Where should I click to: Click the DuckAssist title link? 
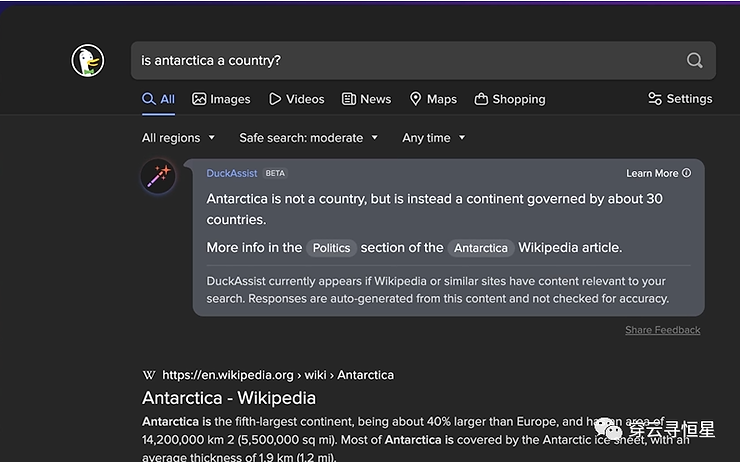pos(232,173)
